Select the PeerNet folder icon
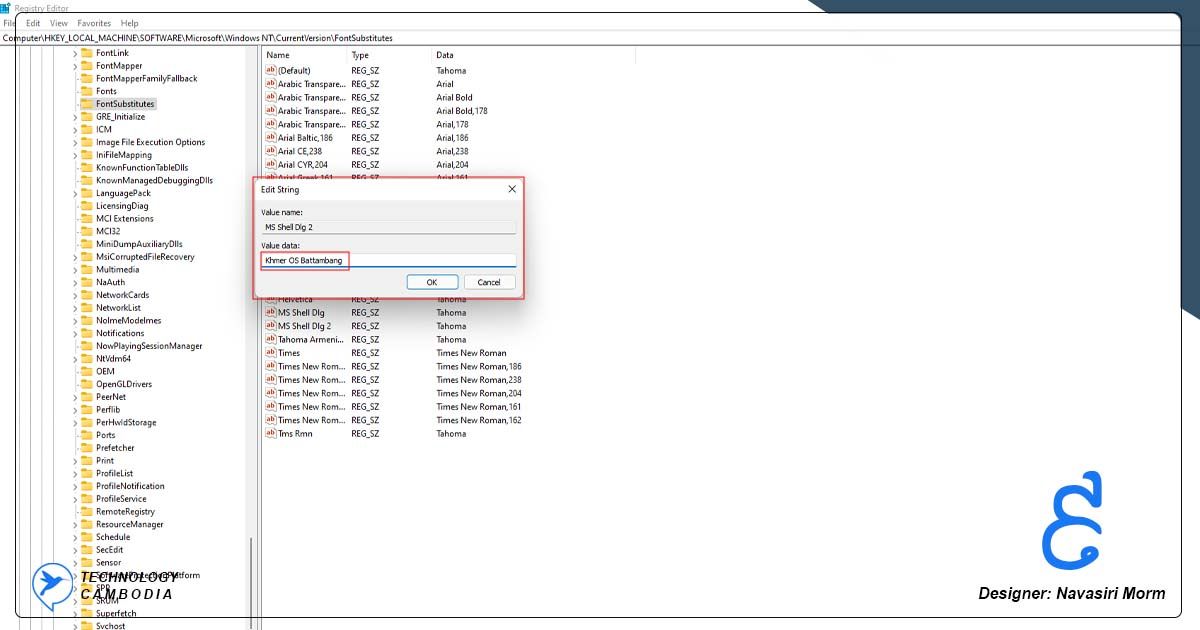The width and height of the screenshot is (1200, 630). [87, 397]
